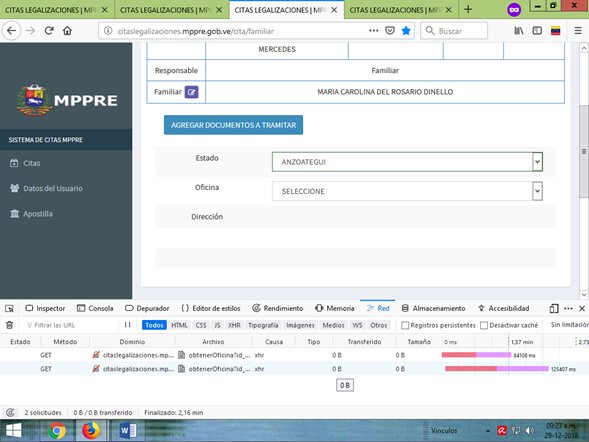Open the Accesibilidad tab

click(x=504, y=308)
